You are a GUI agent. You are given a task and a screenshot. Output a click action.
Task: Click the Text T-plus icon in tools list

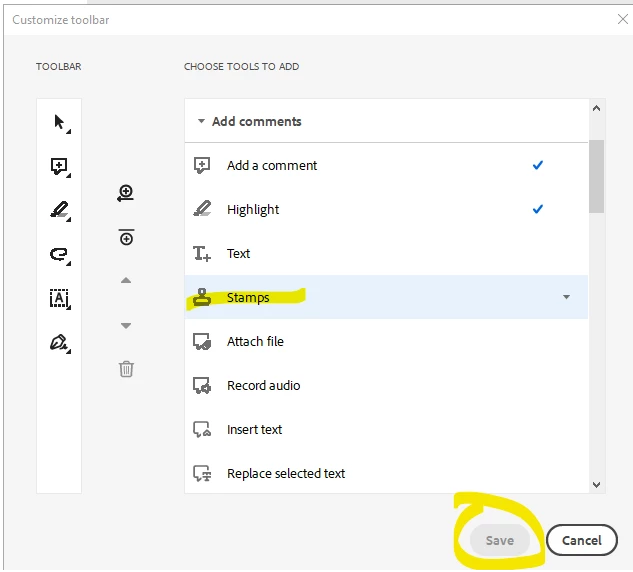[x=202, y=254]
